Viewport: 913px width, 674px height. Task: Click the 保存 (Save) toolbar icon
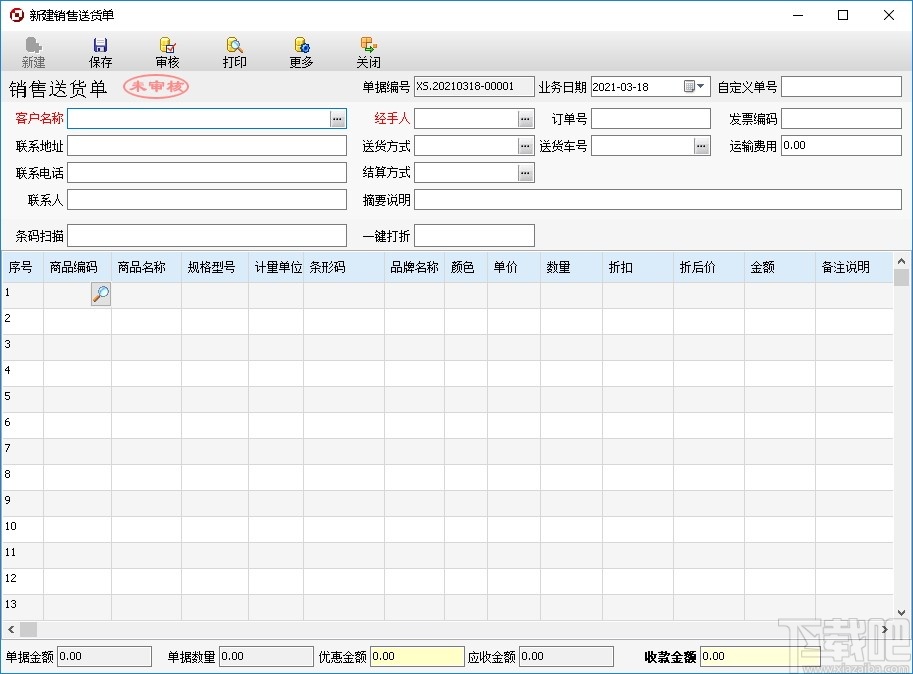[x=100, y=50]
